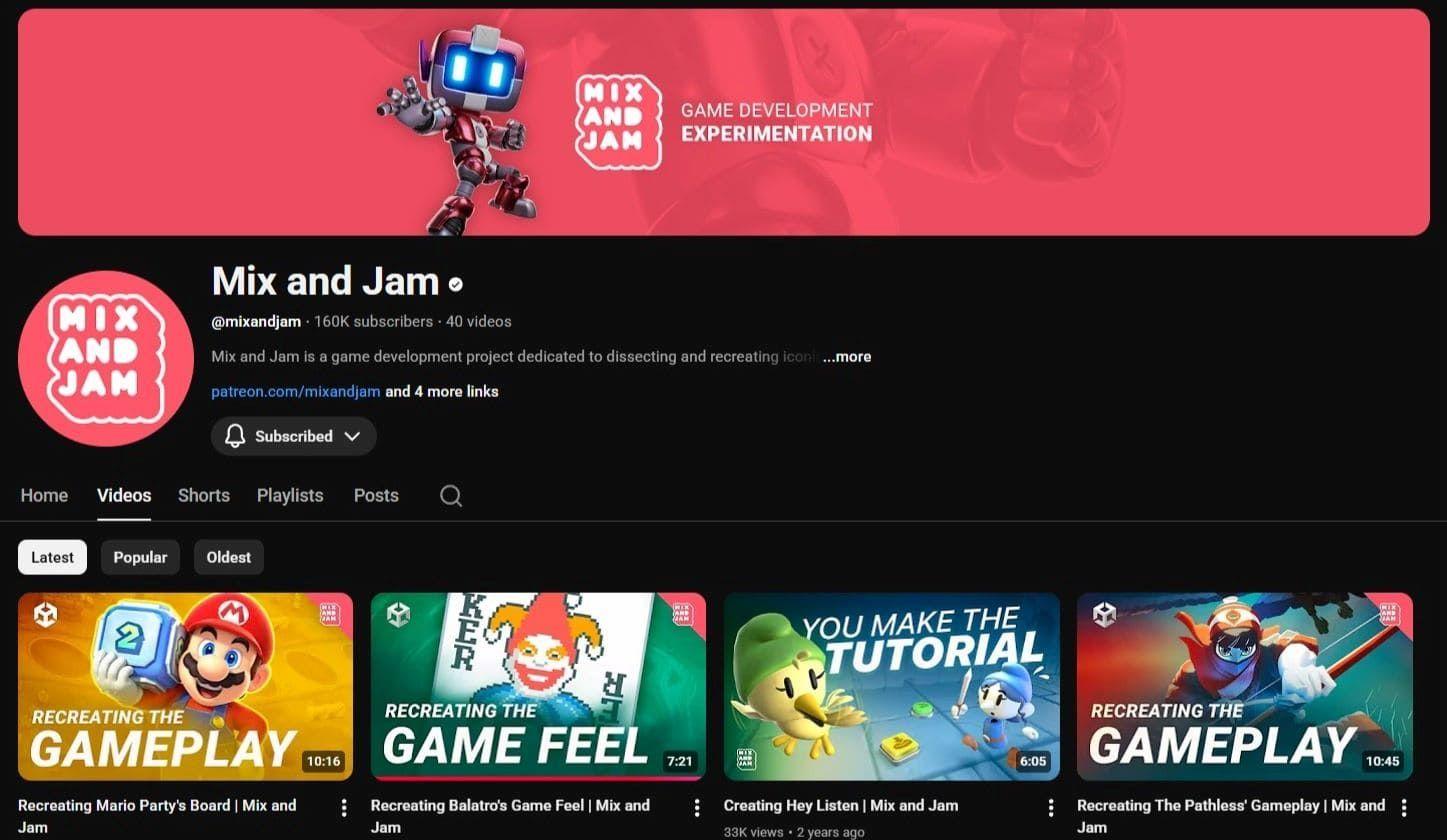This screenshot has height=840, width=1447.
Task: Show the 4 more links popup
Action: point(442,391)
